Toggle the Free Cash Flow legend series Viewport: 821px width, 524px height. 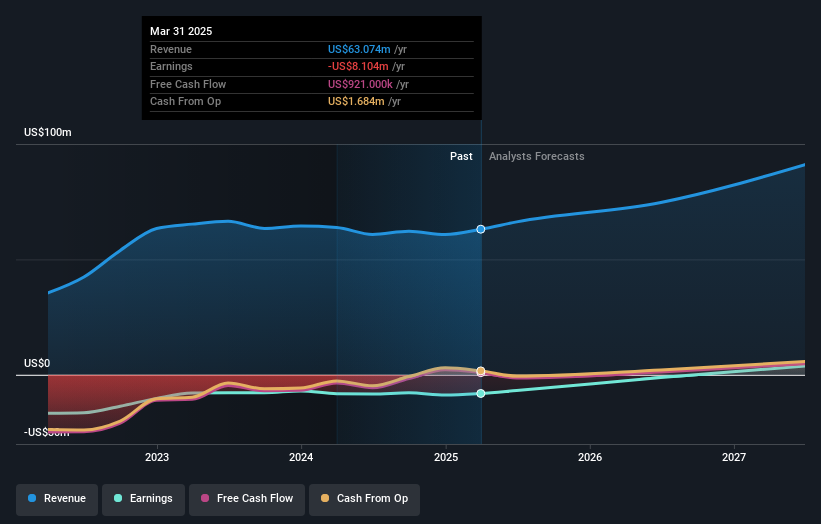tap(247, 499)
